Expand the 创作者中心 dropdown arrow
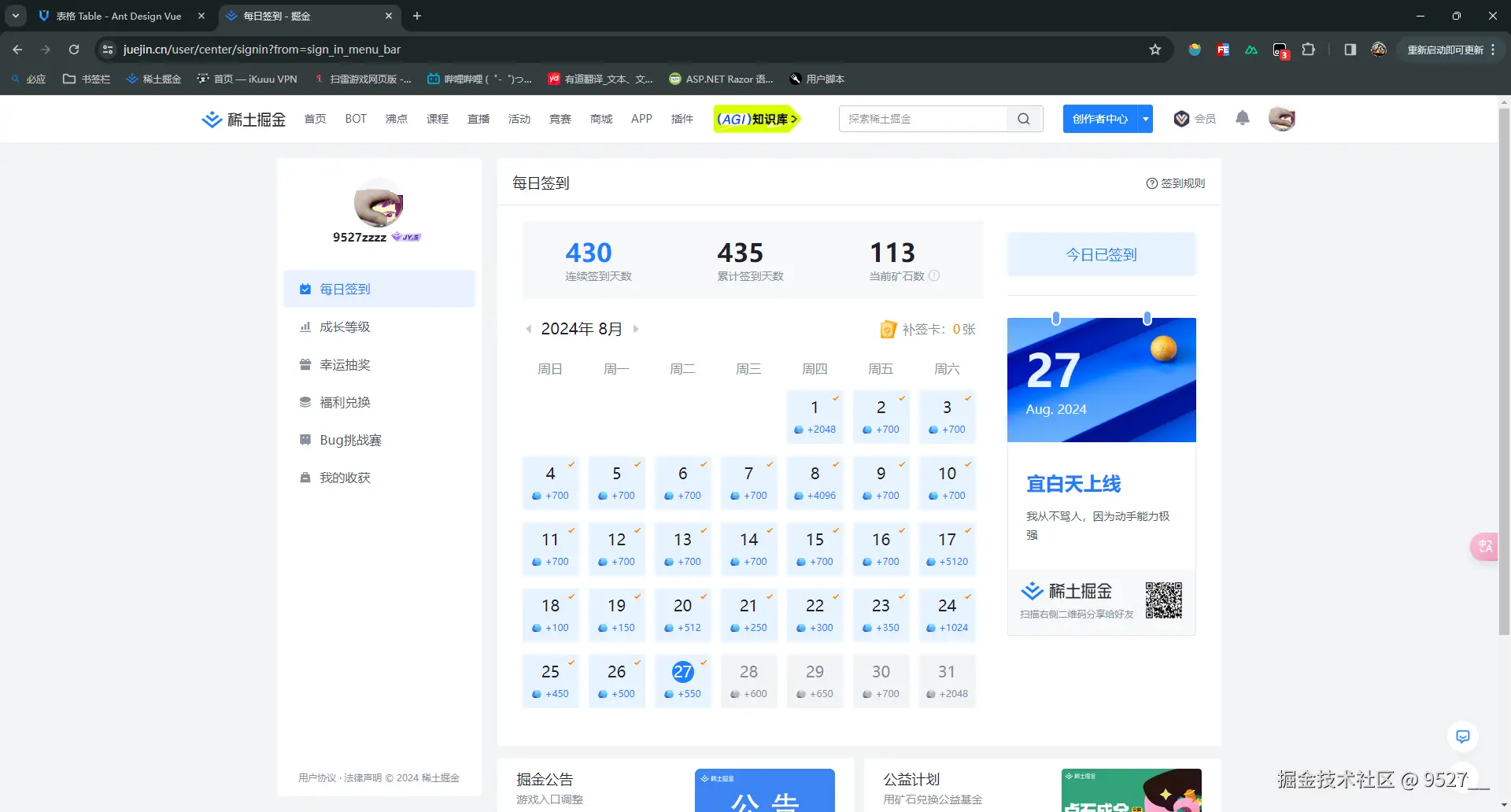1511x812 pixels. (x=1145, y=119)
